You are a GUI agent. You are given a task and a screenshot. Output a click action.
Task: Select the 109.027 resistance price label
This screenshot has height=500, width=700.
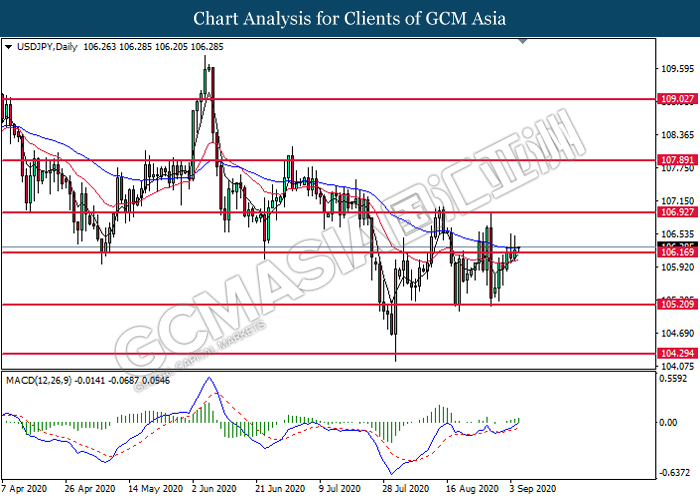(677, 99)
